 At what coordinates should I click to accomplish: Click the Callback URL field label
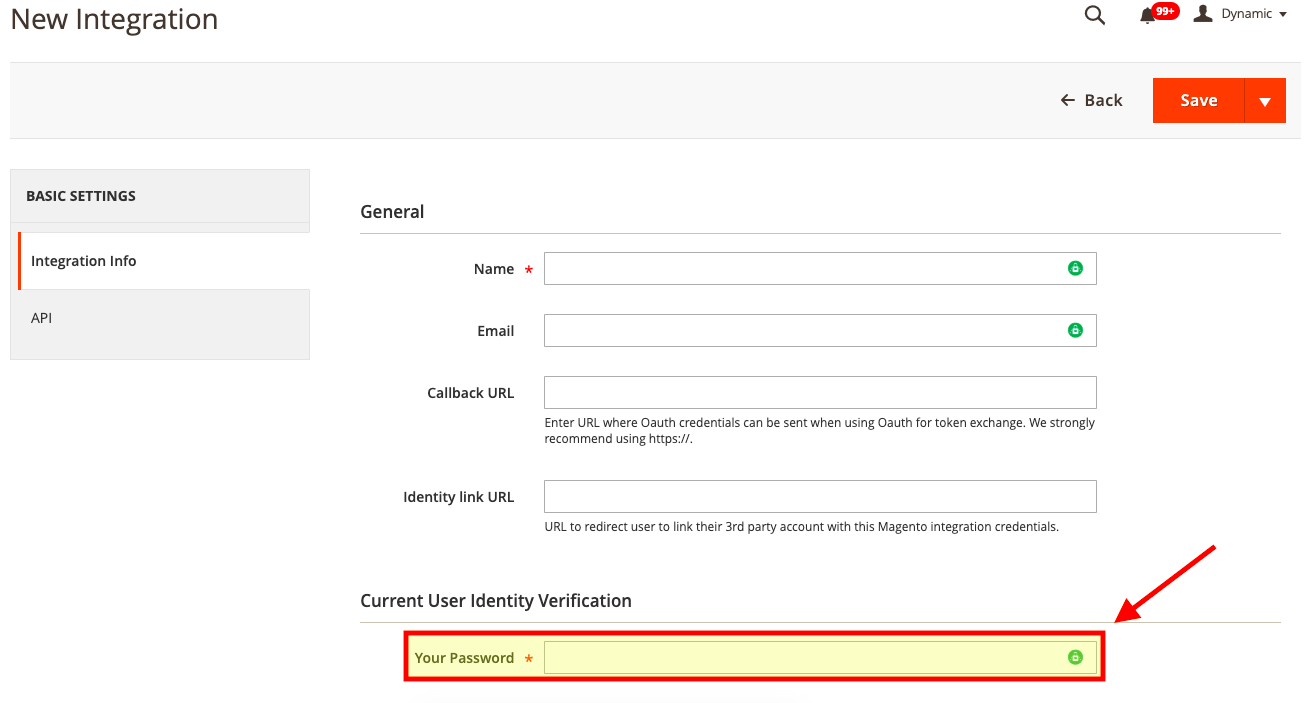coord(471,393)
